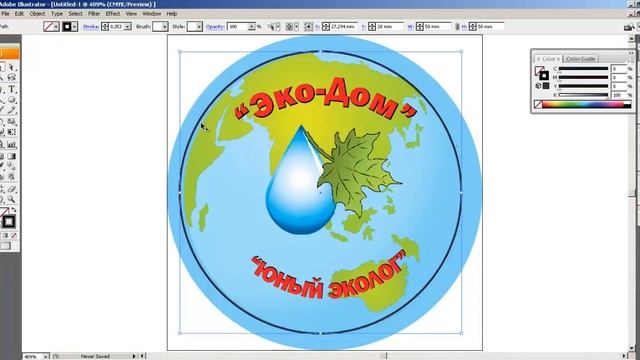This screenshot has height=360, width=640.
Task: Open the Effect menu
Action: (113, 14)
